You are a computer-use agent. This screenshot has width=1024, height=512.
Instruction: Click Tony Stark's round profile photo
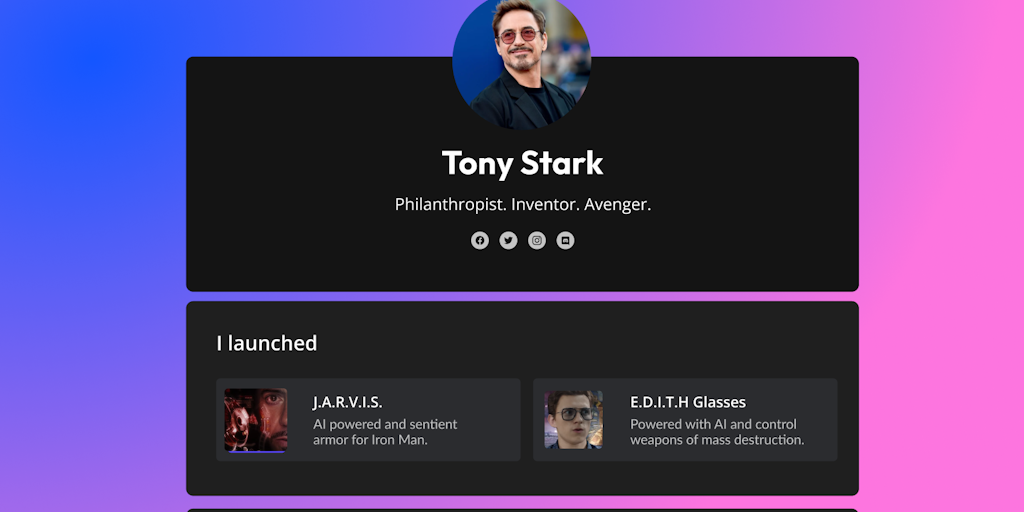click(x=521, y=63)
